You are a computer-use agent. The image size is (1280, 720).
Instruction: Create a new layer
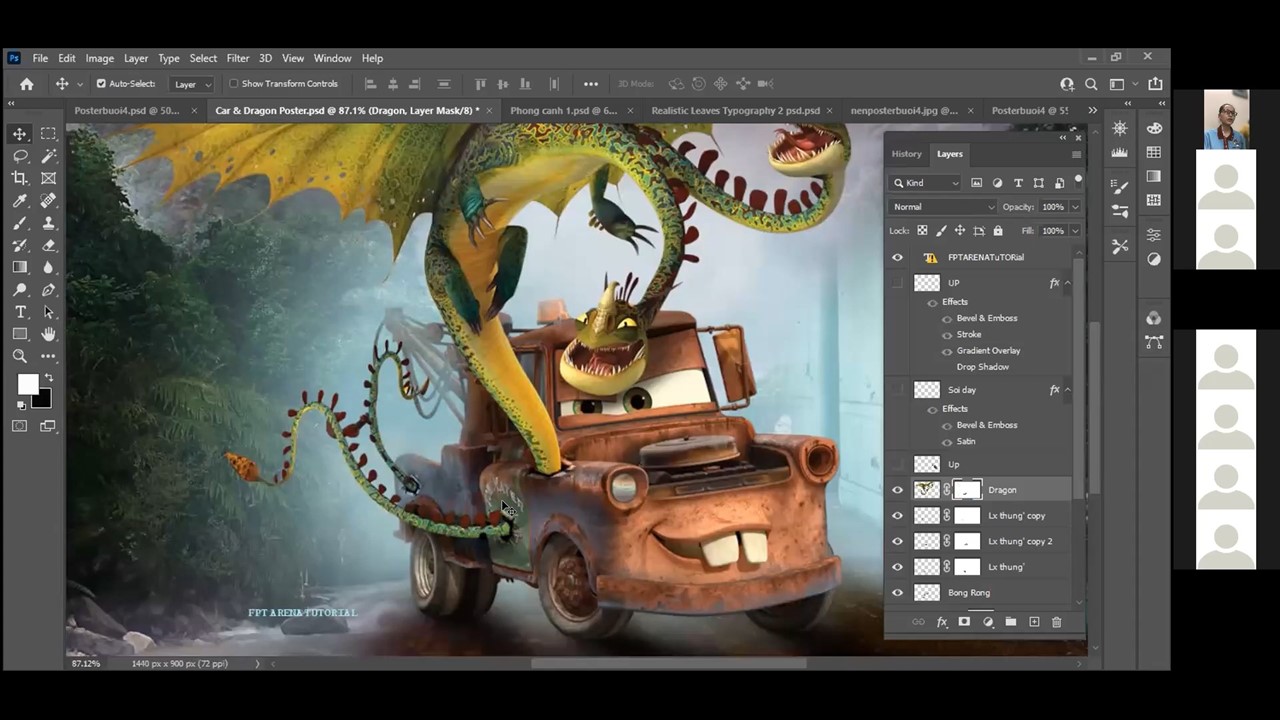pos(1034,622)
